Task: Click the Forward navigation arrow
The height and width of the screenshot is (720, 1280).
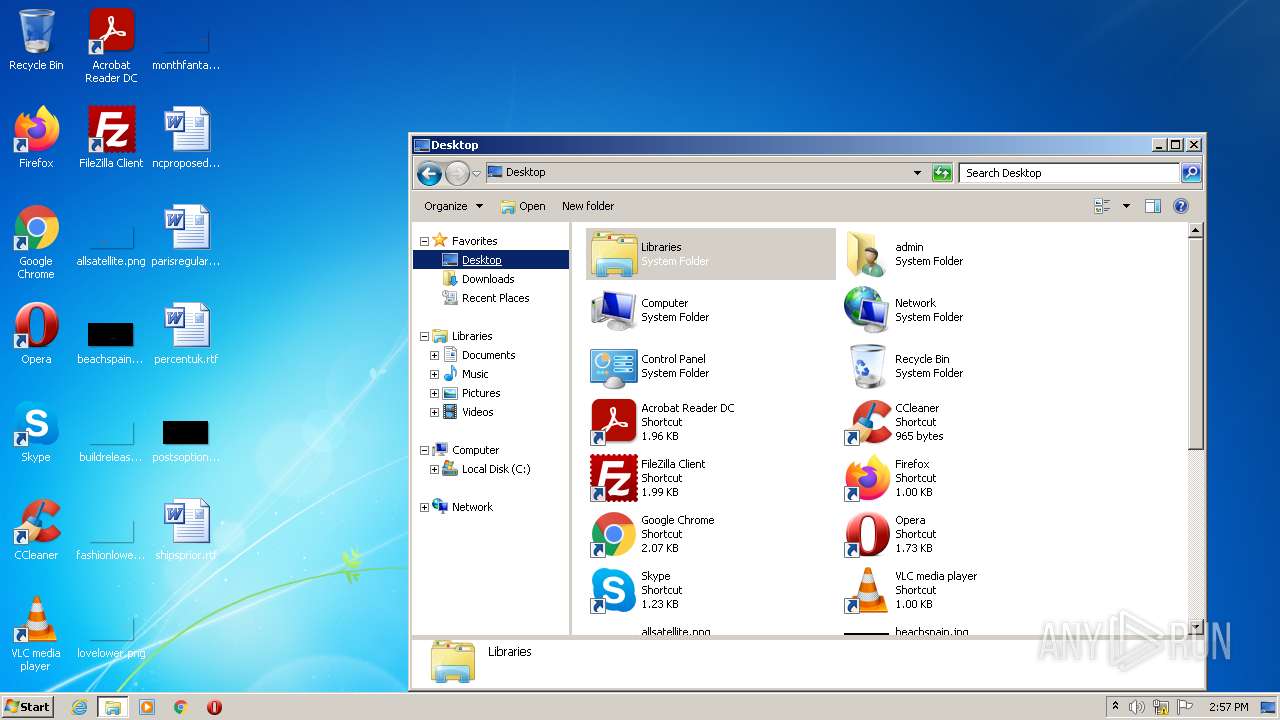Action: coord(457,173)
